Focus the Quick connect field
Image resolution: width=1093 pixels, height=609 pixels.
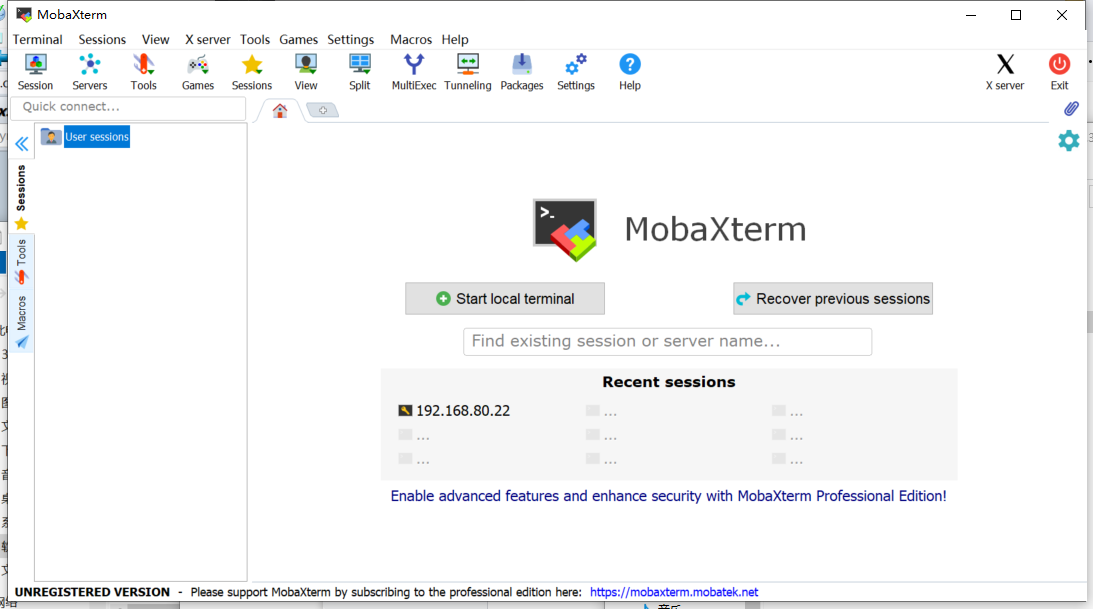(128, 107)
